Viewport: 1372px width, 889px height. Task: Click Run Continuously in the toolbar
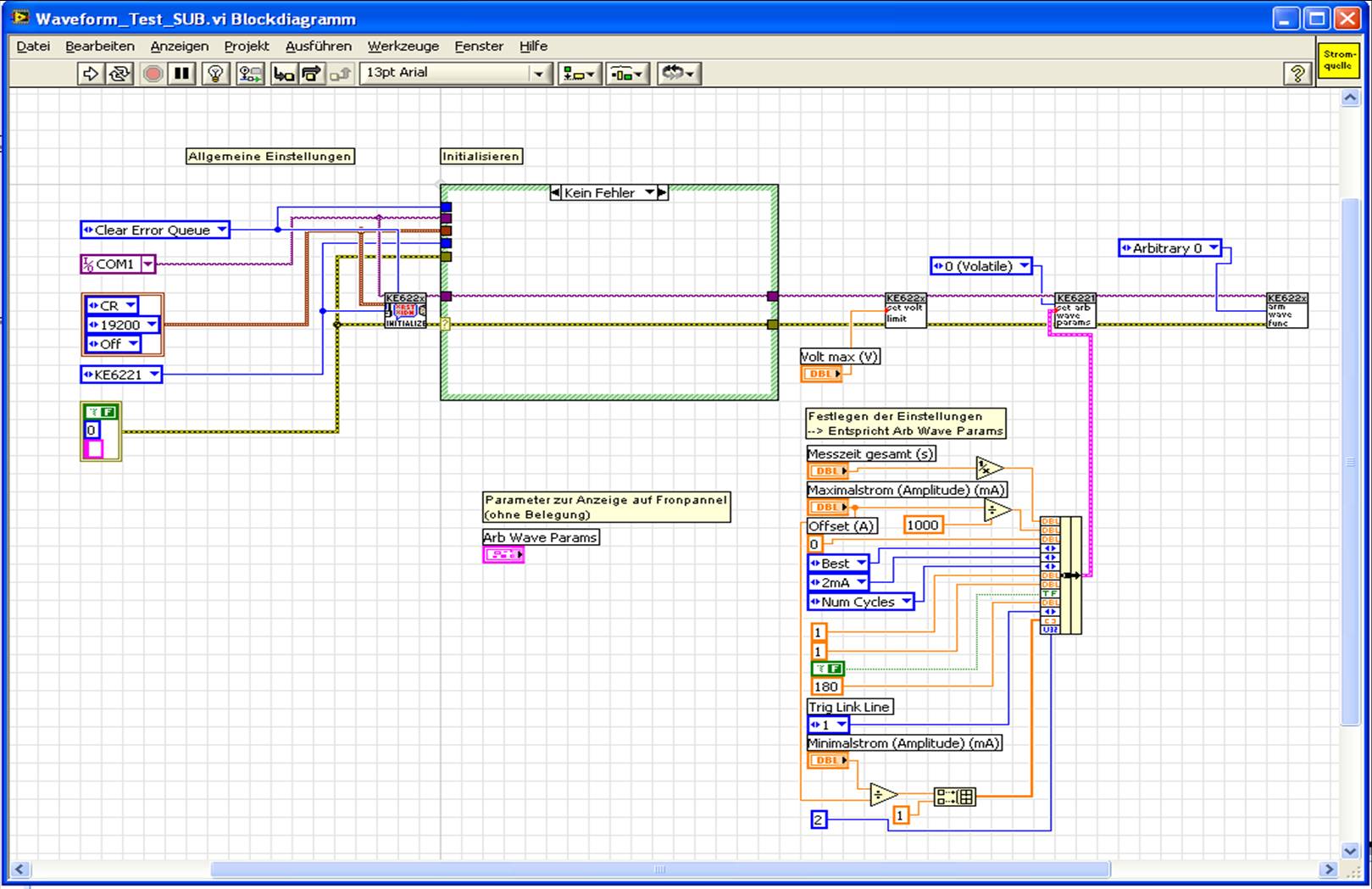pyautogui.click(x=119, y=74)
